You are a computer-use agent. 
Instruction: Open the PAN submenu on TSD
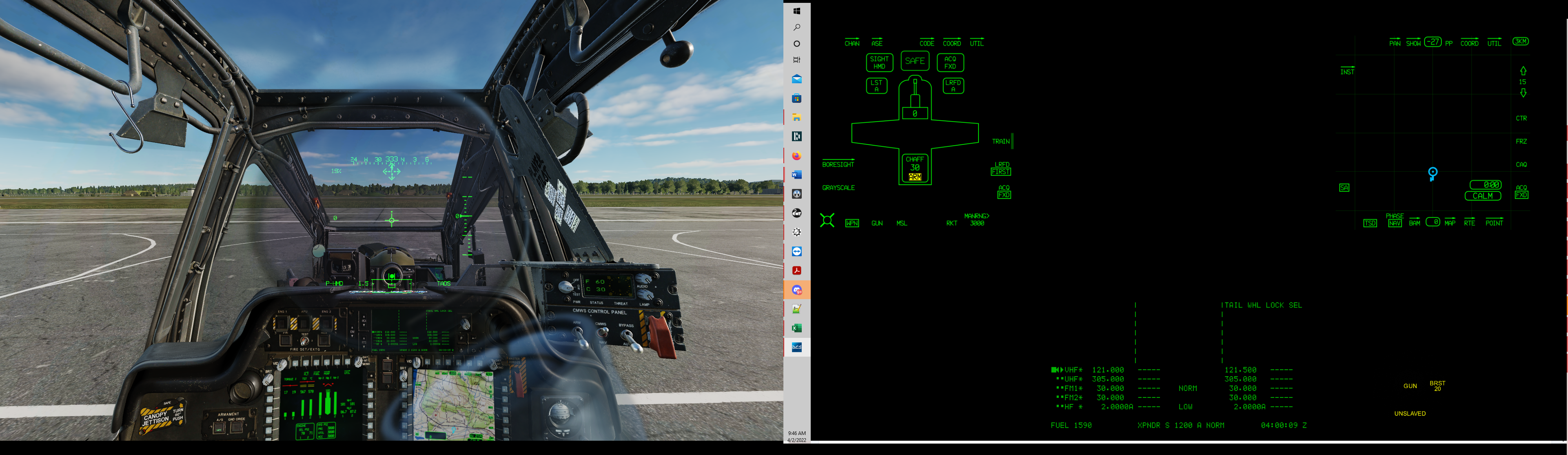click(1395, 43)
